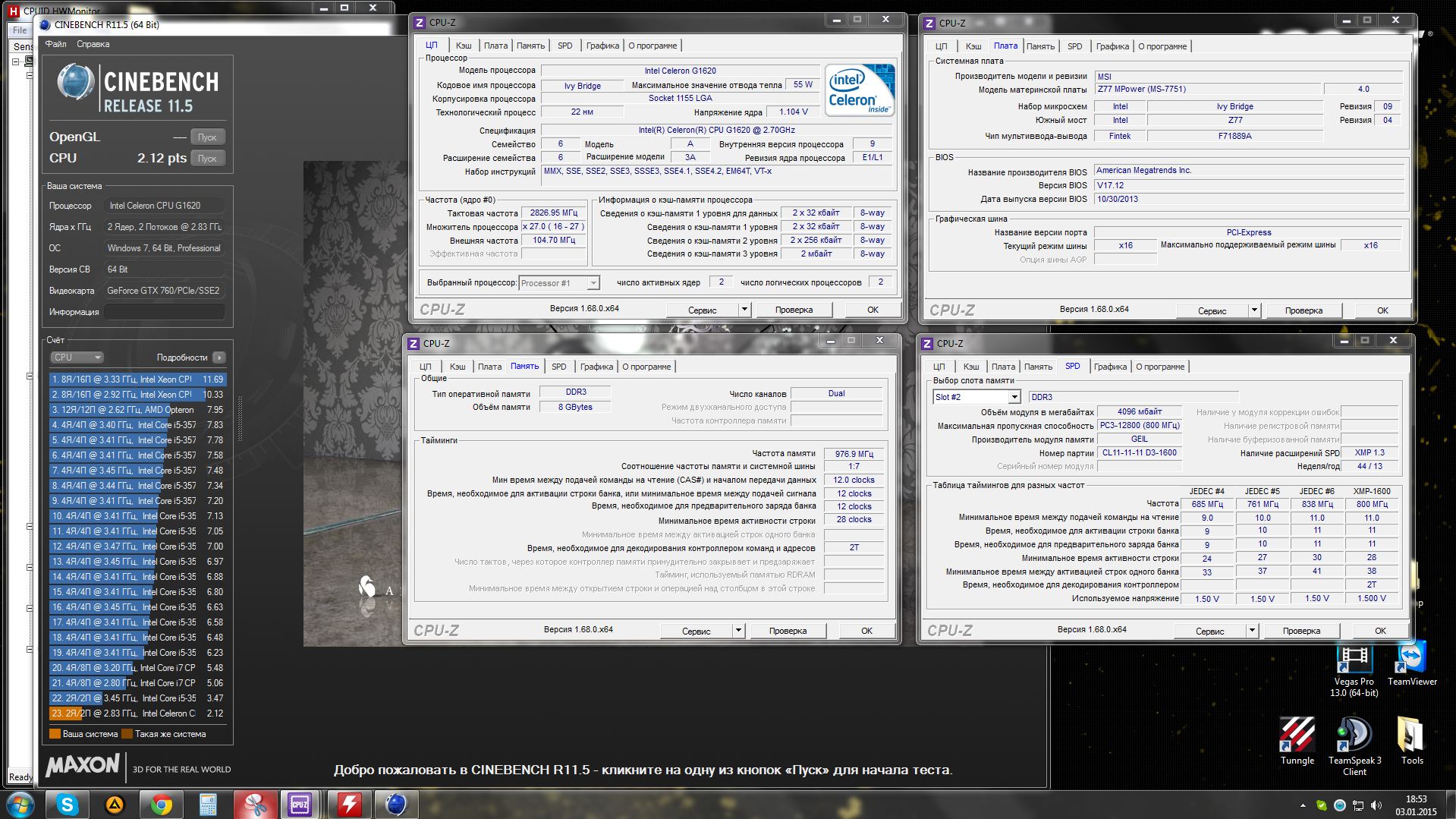The width and height of the screenshot is (1456, 819).
Task: Select ranking row 3 AMD Opteron 7.95
Action: point(137,410)
